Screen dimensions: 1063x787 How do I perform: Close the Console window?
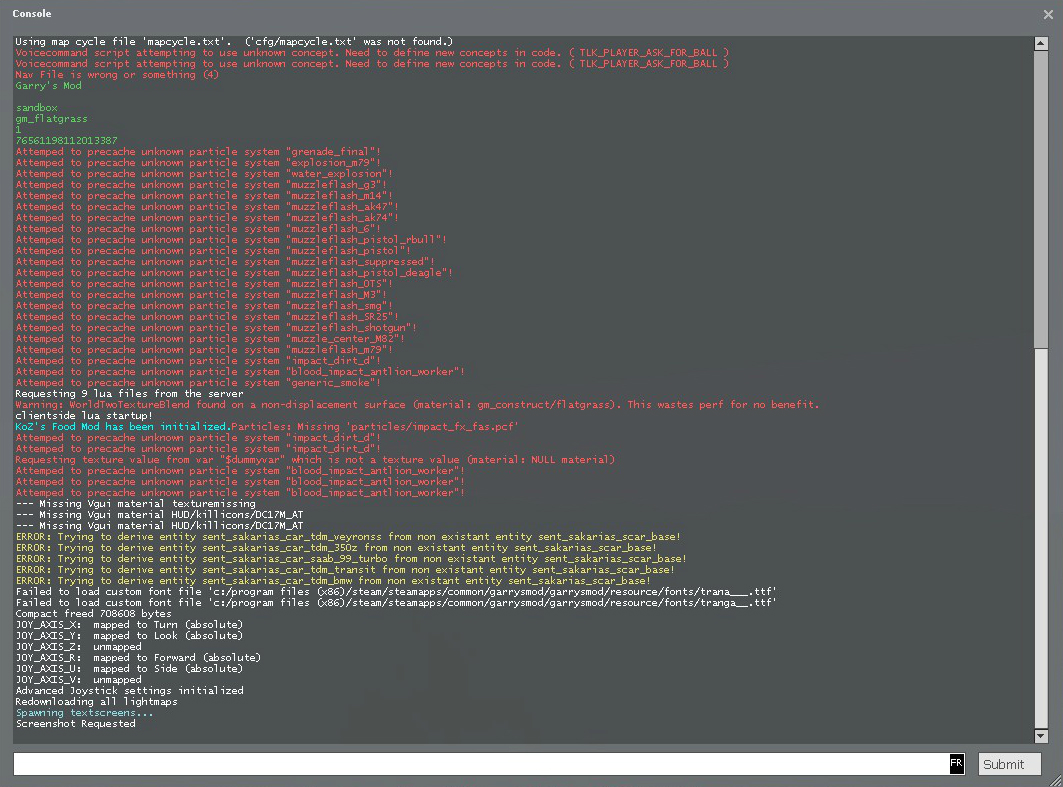coord(1048,14)
